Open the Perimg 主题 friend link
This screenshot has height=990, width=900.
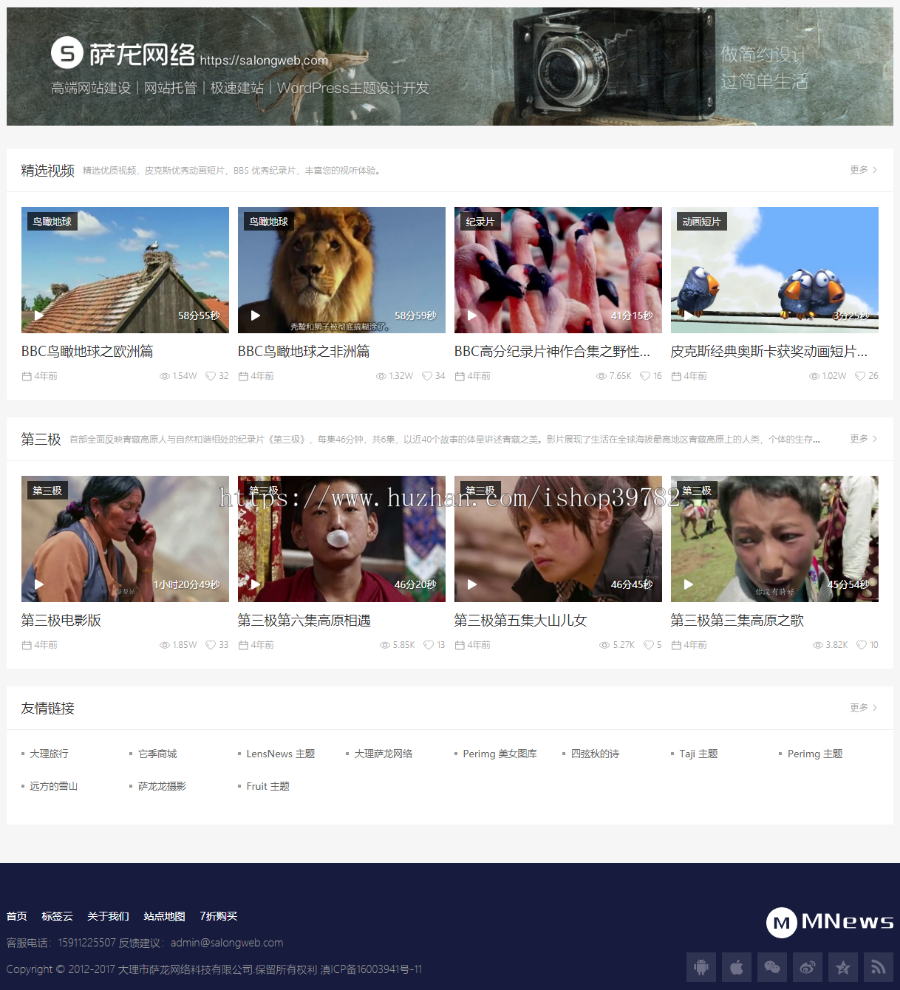tap(815, 753)
